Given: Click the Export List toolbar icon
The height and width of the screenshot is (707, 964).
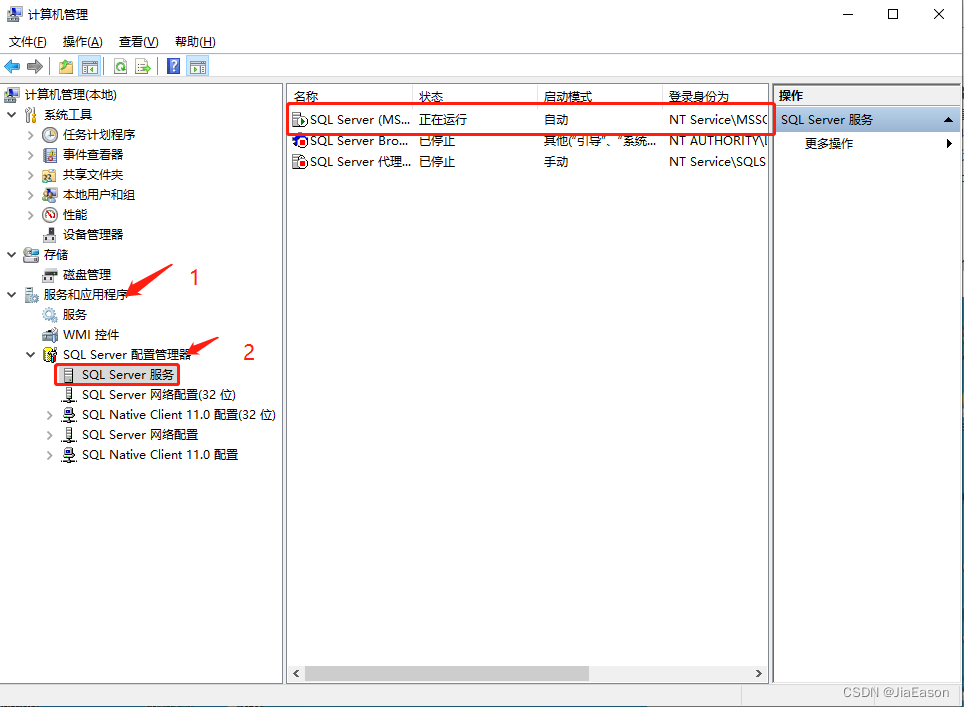Looking at the screenshot, I should coord(143,66).
